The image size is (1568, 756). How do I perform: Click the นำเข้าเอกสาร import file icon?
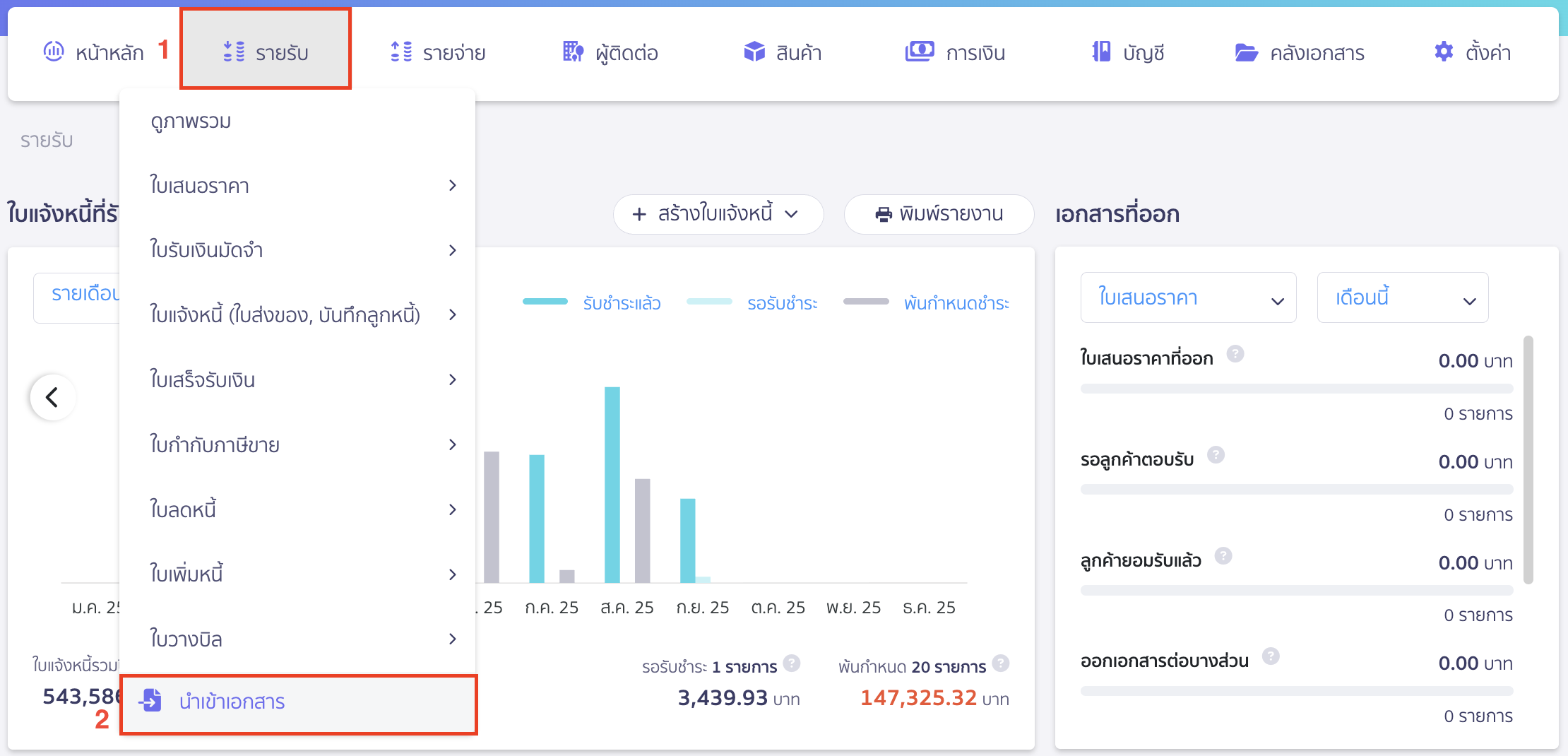[x=150, y=700]
